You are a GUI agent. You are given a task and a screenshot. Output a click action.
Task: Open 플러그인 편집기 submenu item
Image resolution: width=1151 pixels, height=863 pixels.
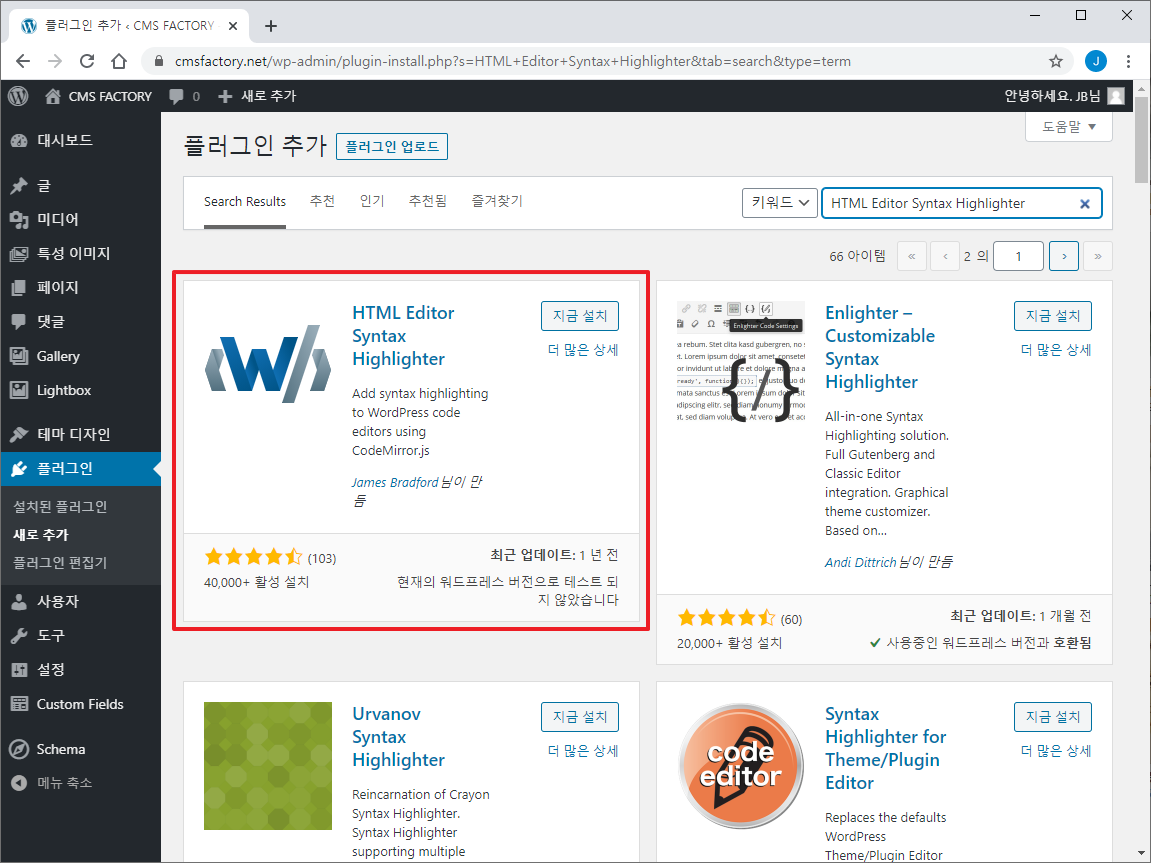coord(60,563)
